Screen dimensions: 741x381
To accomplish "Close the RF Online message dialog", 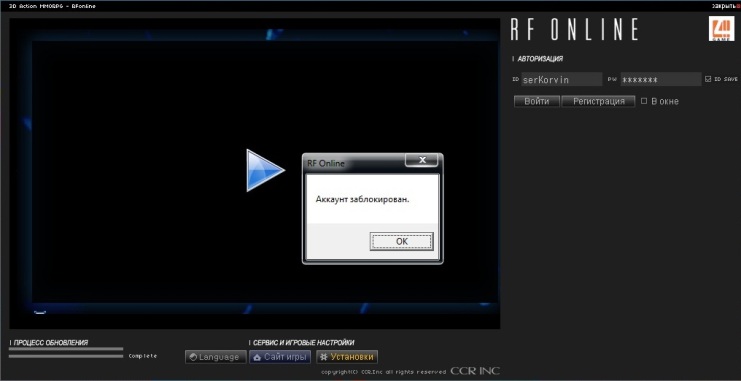I will pos(422,160).
